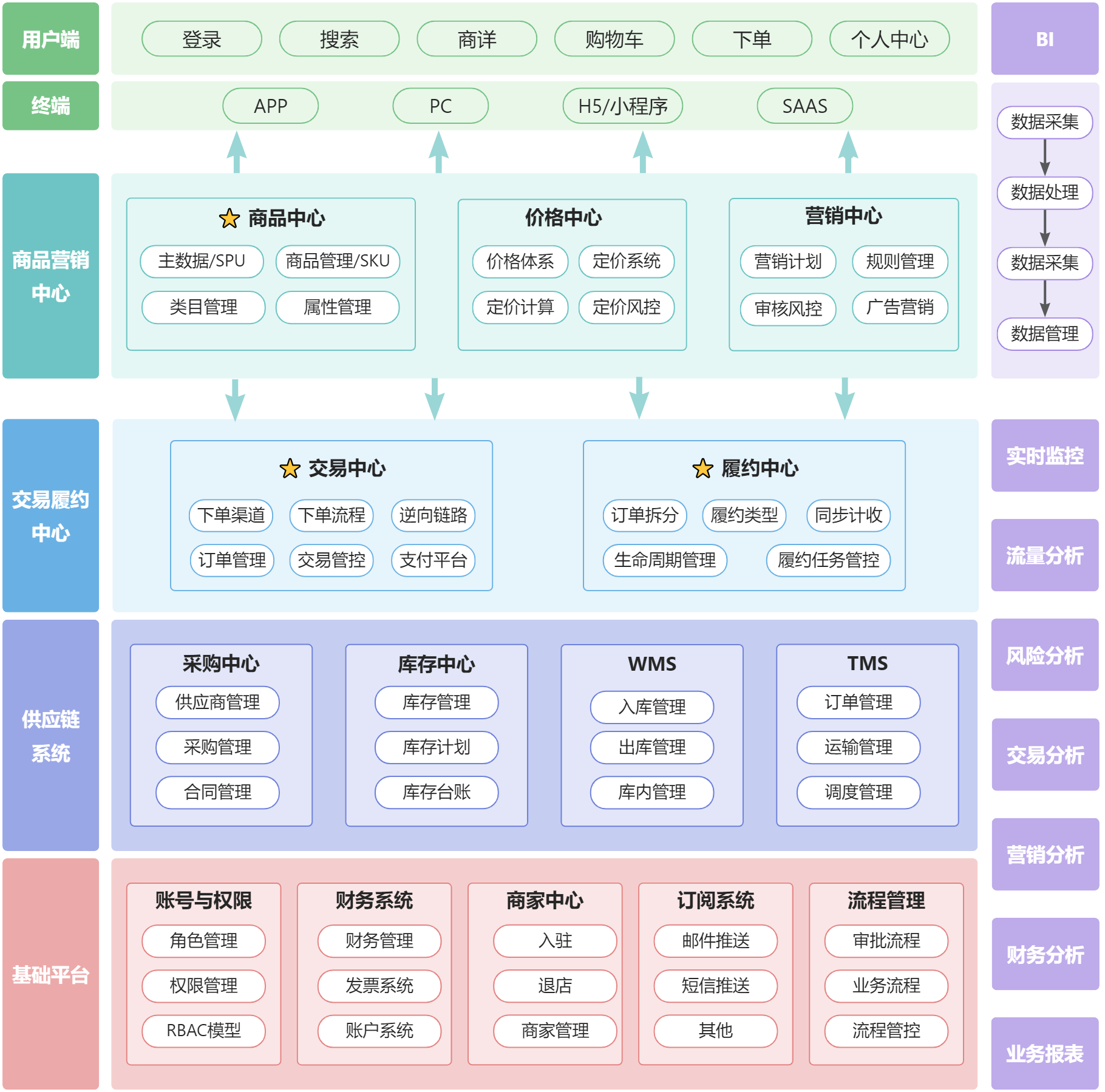Image resolution: width=1105 pixels, height=1092 pixels.
Task: Click the arrow pointing down to 数据管理
Action: point(1045,298)
